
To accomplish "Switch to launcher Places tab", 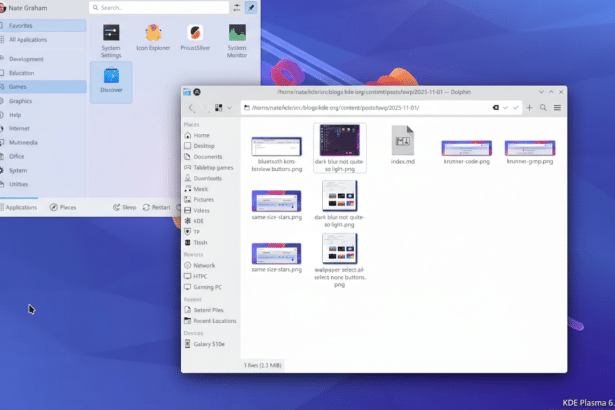I will [63, 207].
